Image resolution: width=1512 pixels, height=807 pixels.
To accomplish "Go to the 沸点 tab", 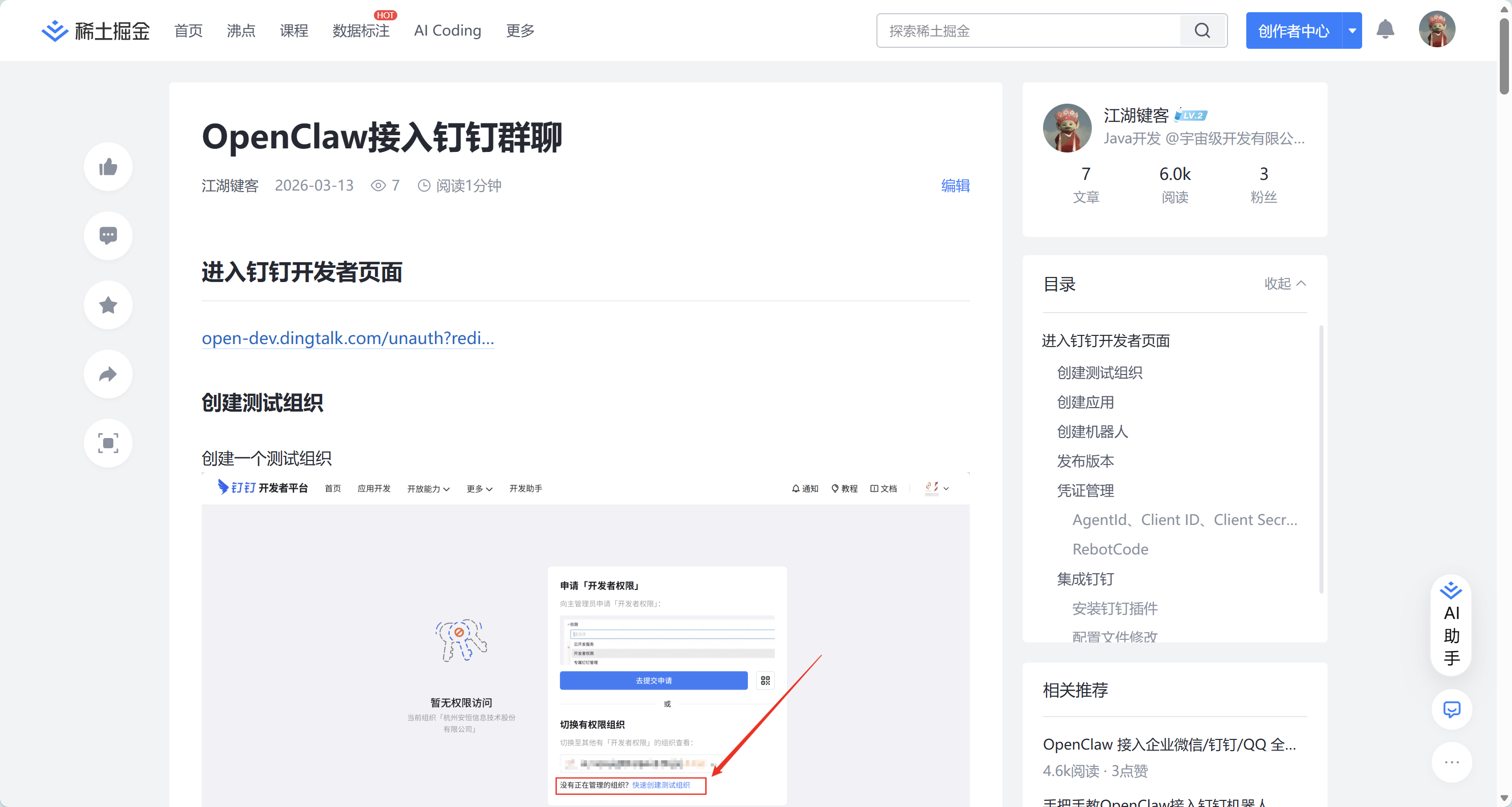I will tap(241, 30).
